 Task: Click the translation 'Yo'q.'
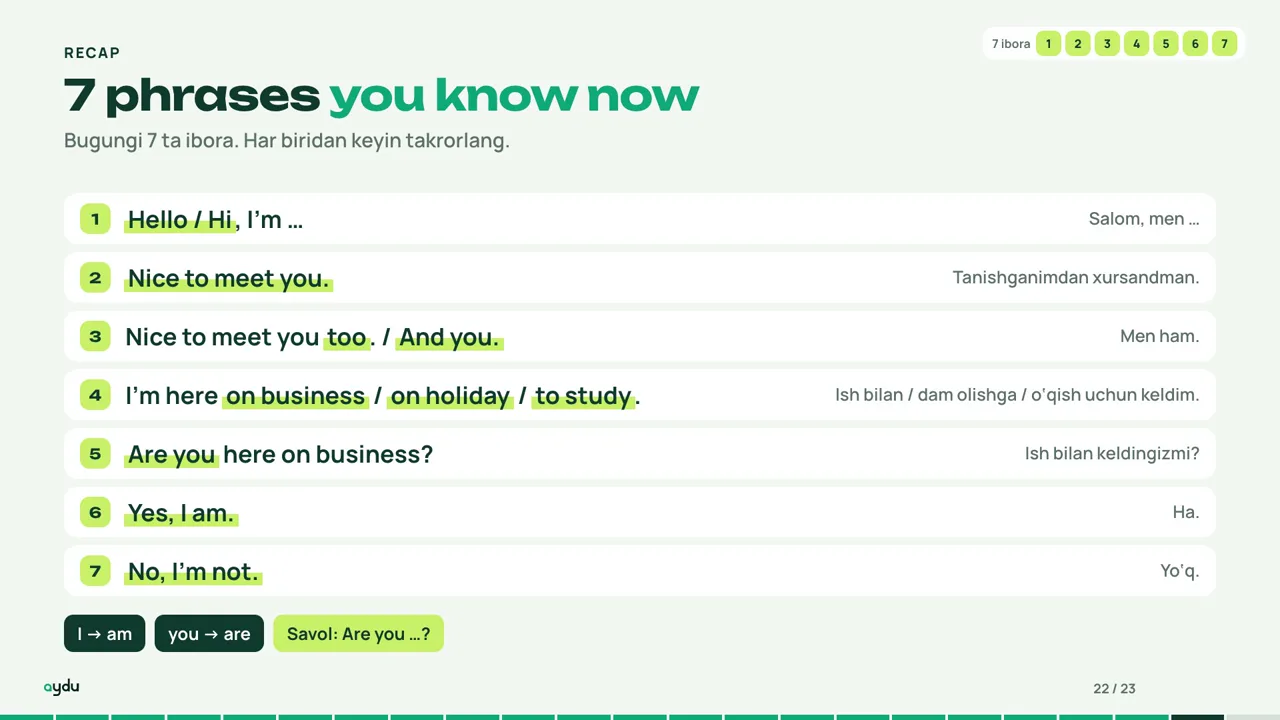1180,571
